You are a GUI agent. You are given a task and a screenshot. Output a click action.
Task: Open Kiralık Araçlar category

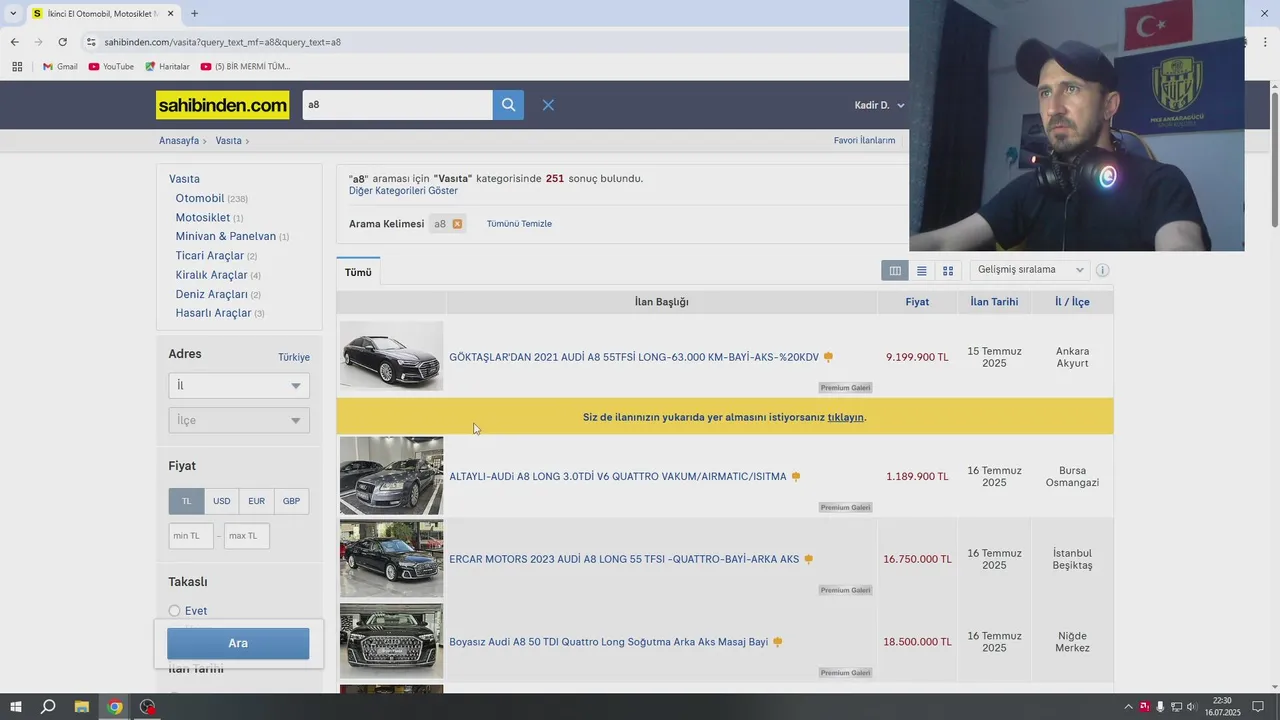[212, 275]
